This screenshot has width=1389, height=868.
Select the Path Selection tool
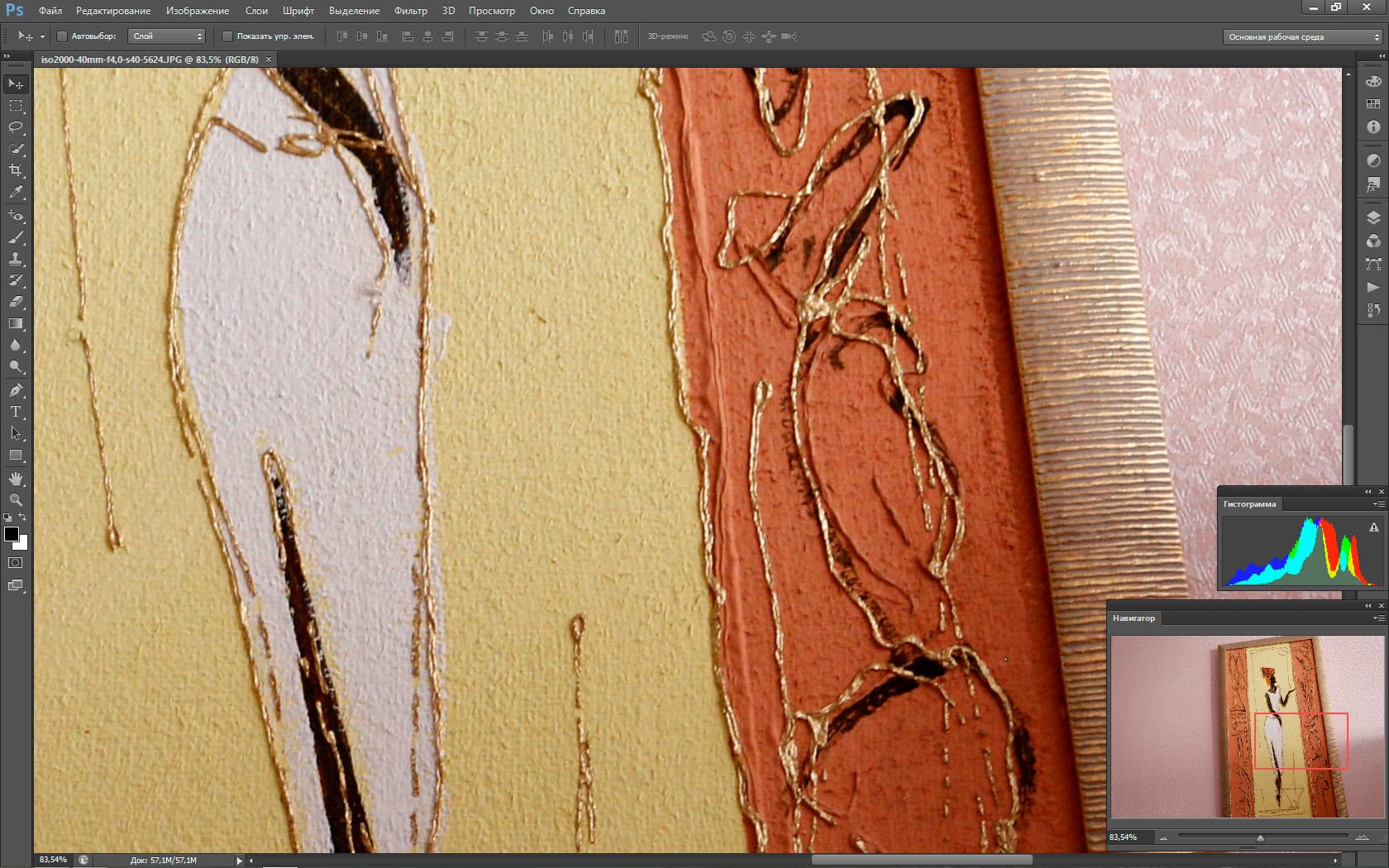point(16,433)
